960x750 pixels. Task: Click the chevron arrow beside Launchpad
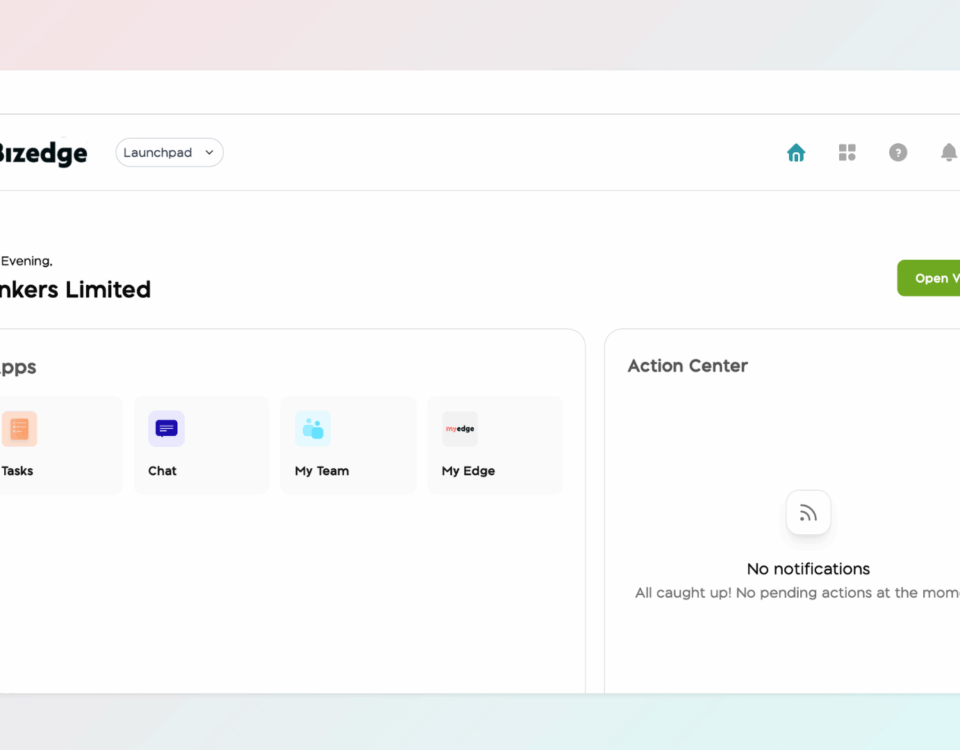coord(209,153)
